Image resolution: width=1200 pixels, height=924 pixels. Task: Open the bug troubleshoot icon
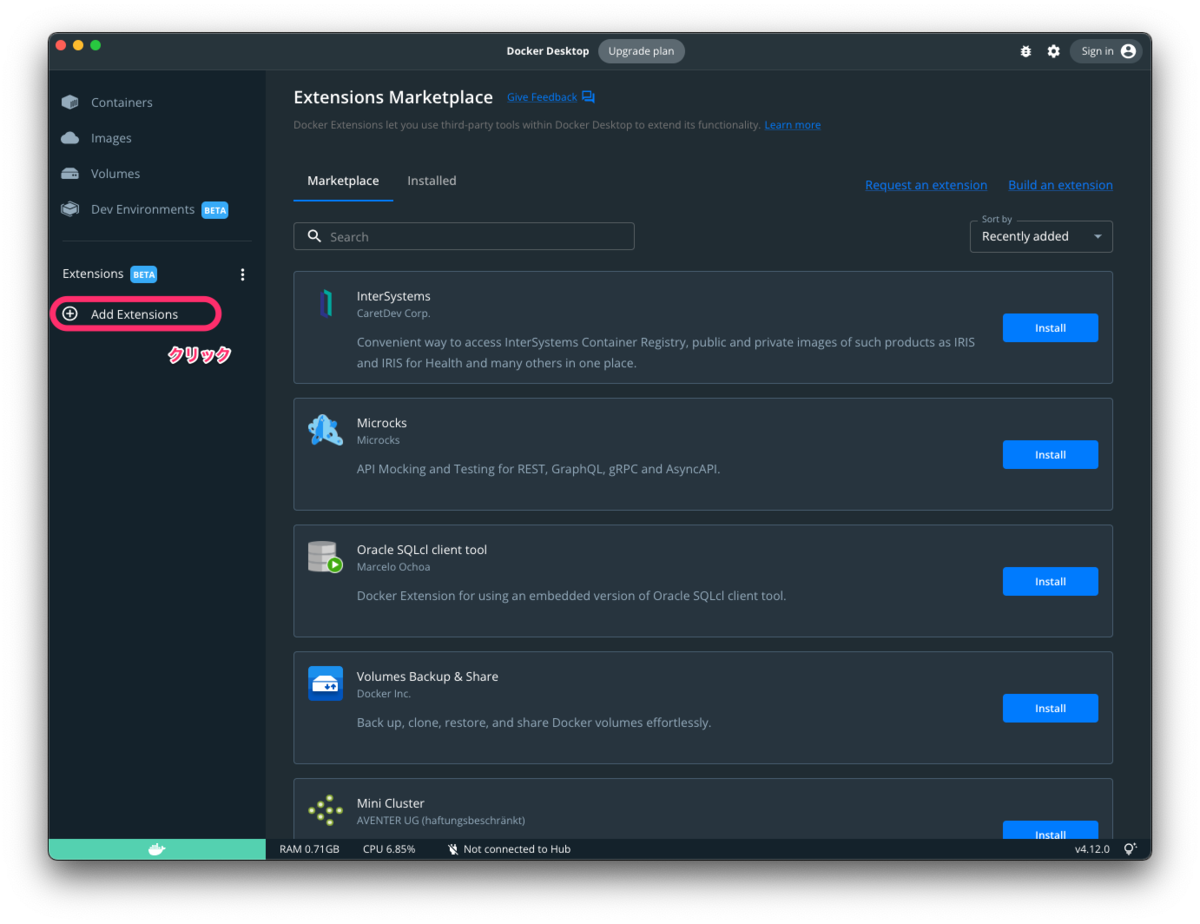1025,51
